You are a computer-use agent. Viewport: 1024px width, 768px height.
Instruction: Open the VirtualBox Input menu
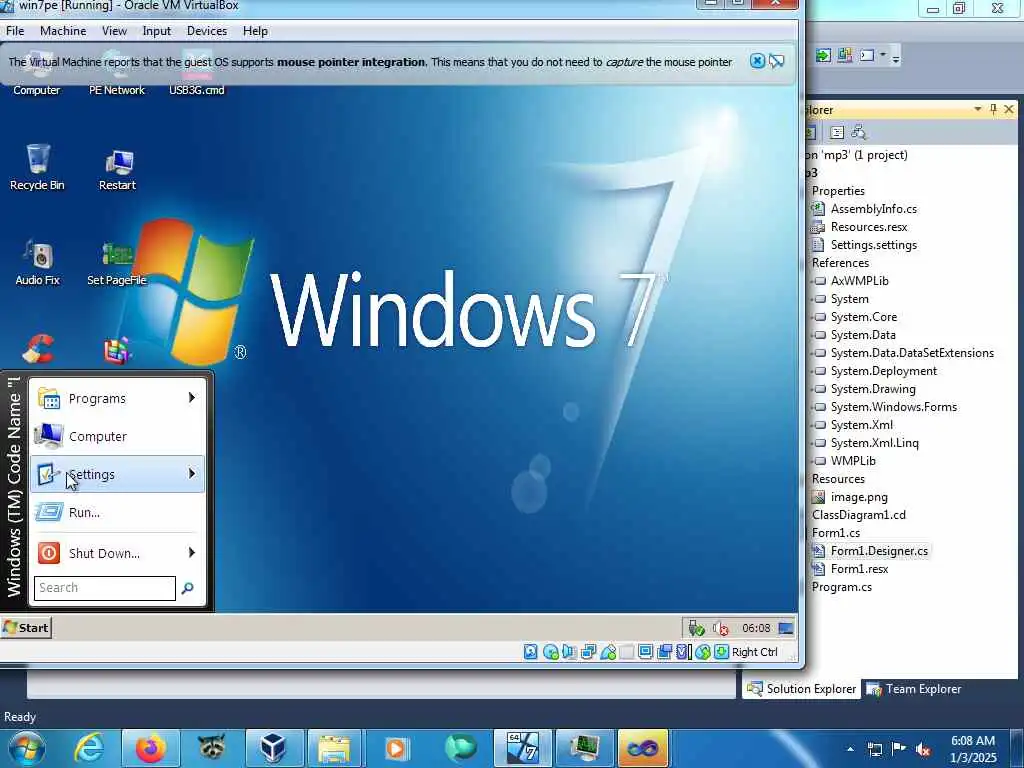[157, 31]
